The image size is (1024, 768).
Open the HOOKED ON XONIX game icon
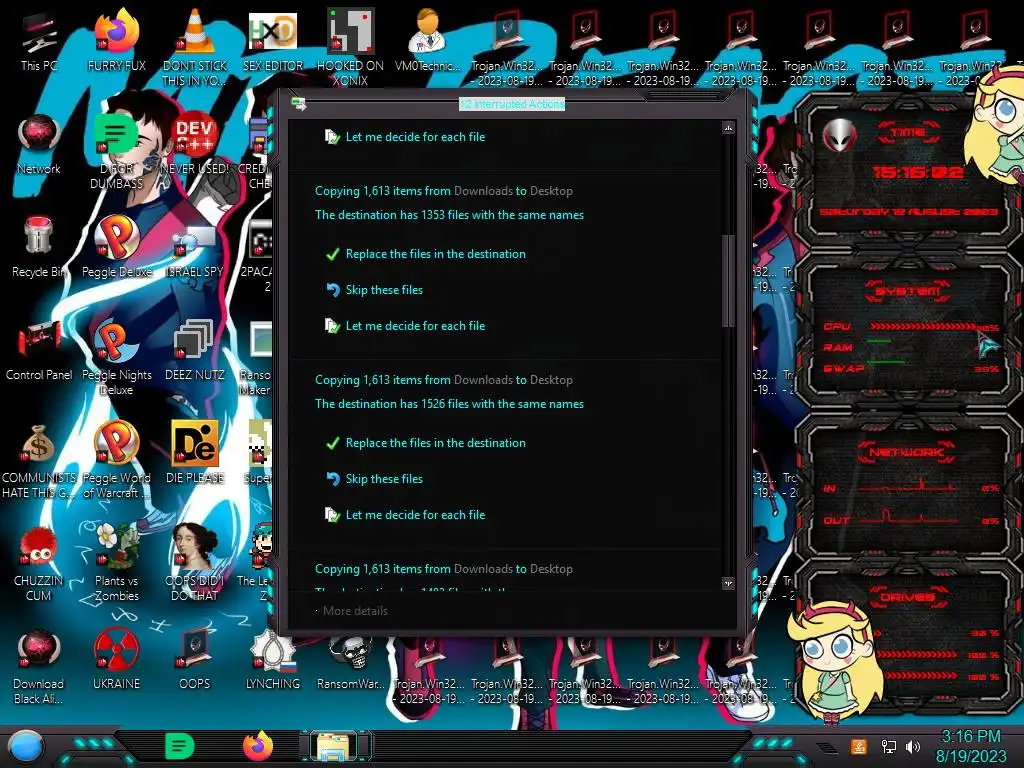click(x=350, y=47)
